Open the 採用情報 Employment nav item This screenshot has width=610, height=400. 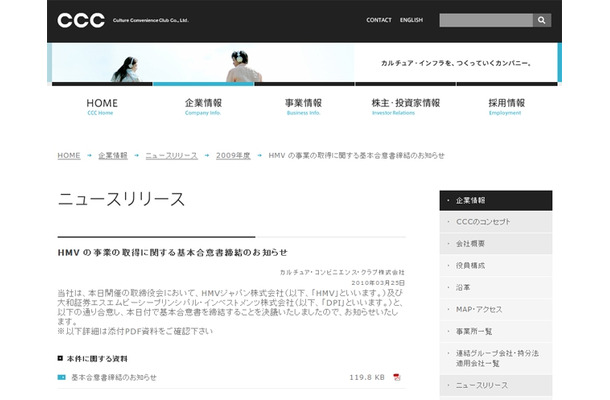click(506, 107)
